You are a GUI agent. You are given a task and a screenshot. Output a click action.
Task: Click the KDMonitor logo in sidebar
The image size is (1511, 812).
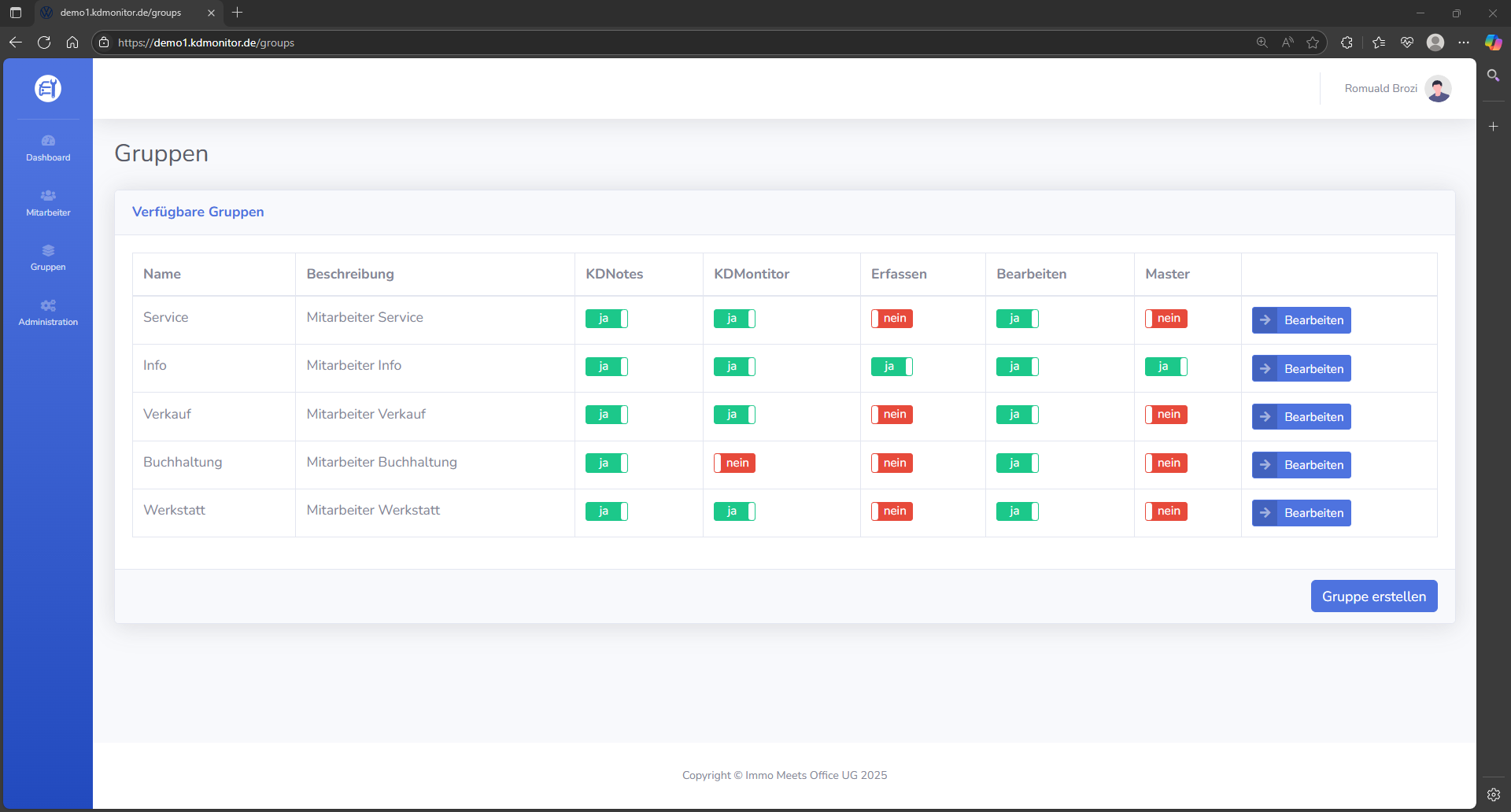pos(48,88)
